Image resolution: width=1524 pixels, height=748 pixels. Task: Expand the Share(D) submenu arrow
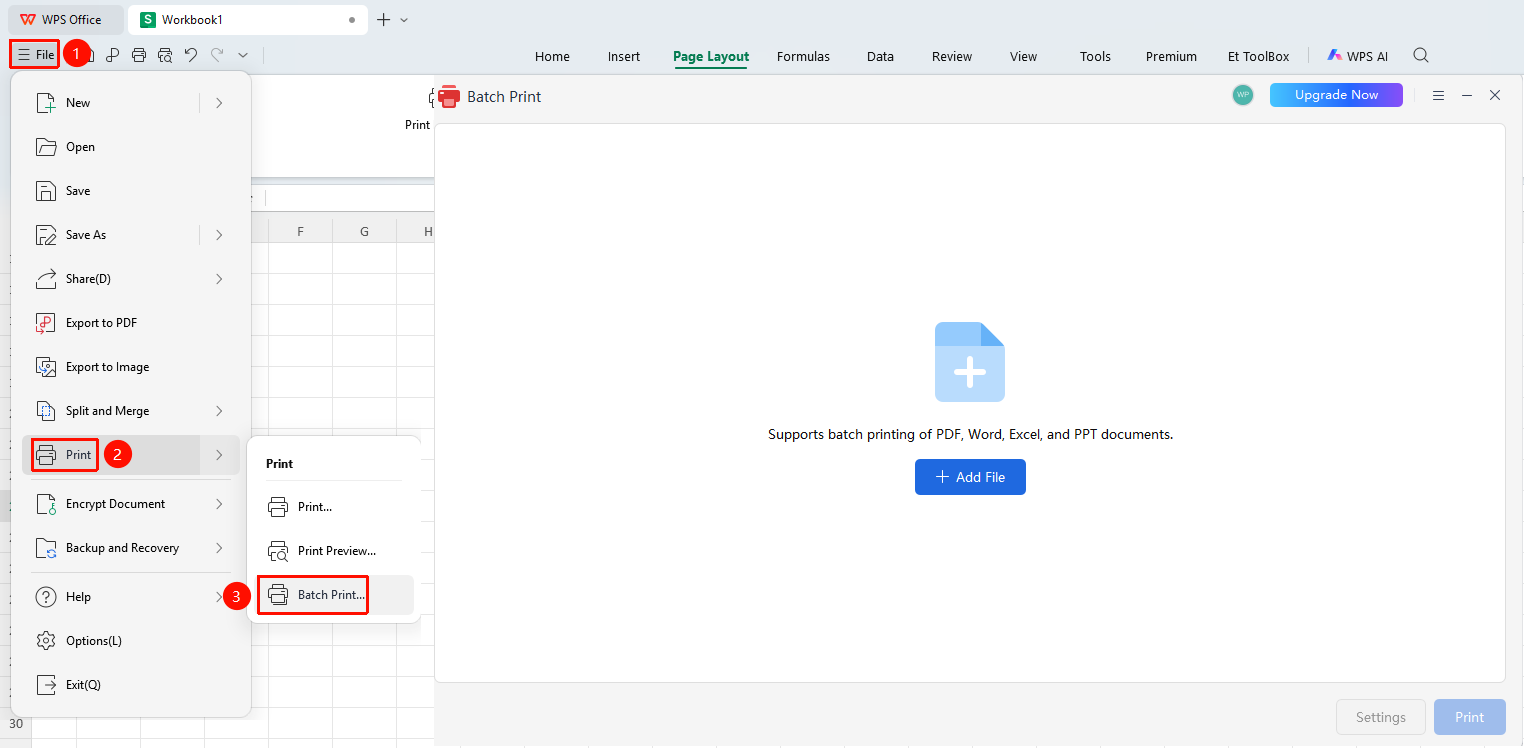[x=219, y=279]
